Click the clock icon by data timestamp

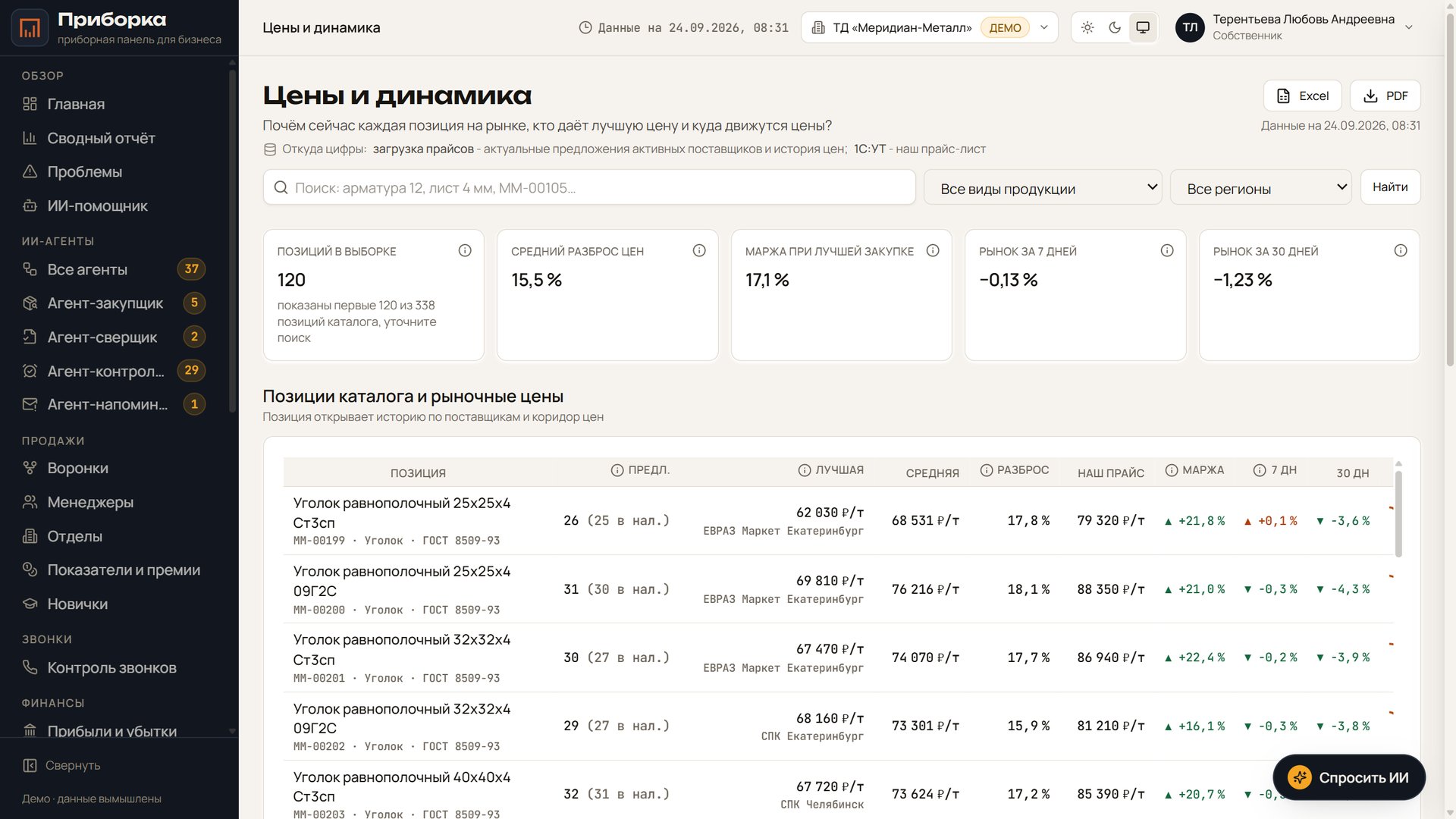tap(585, 27)
